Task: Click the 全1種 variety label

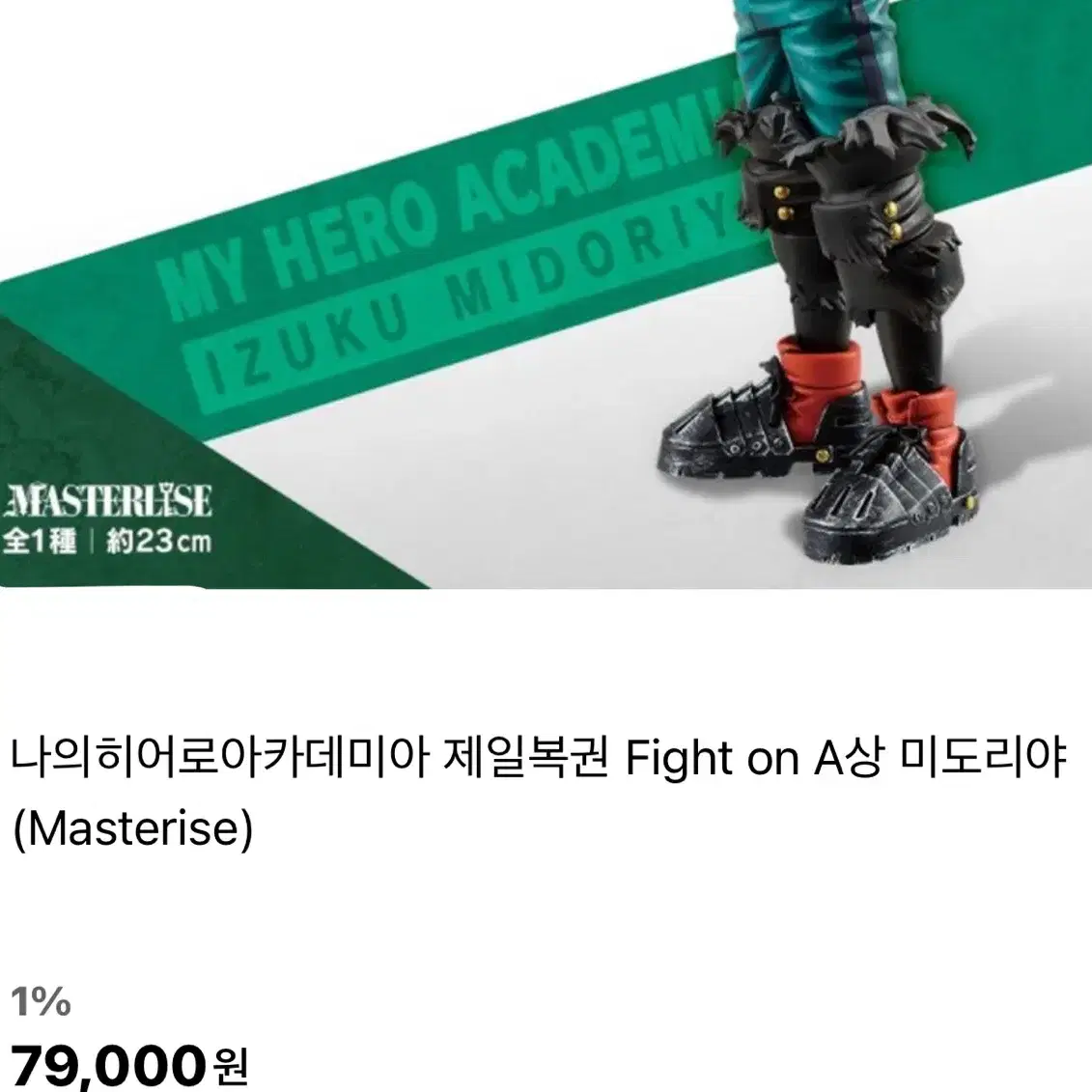Action: tap(39, 542)
